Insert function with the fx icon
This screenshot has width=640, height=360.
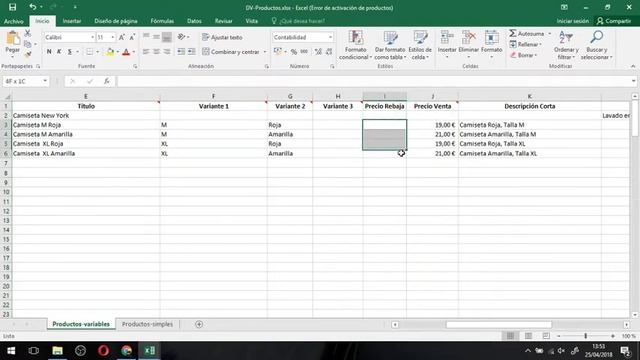107,81
